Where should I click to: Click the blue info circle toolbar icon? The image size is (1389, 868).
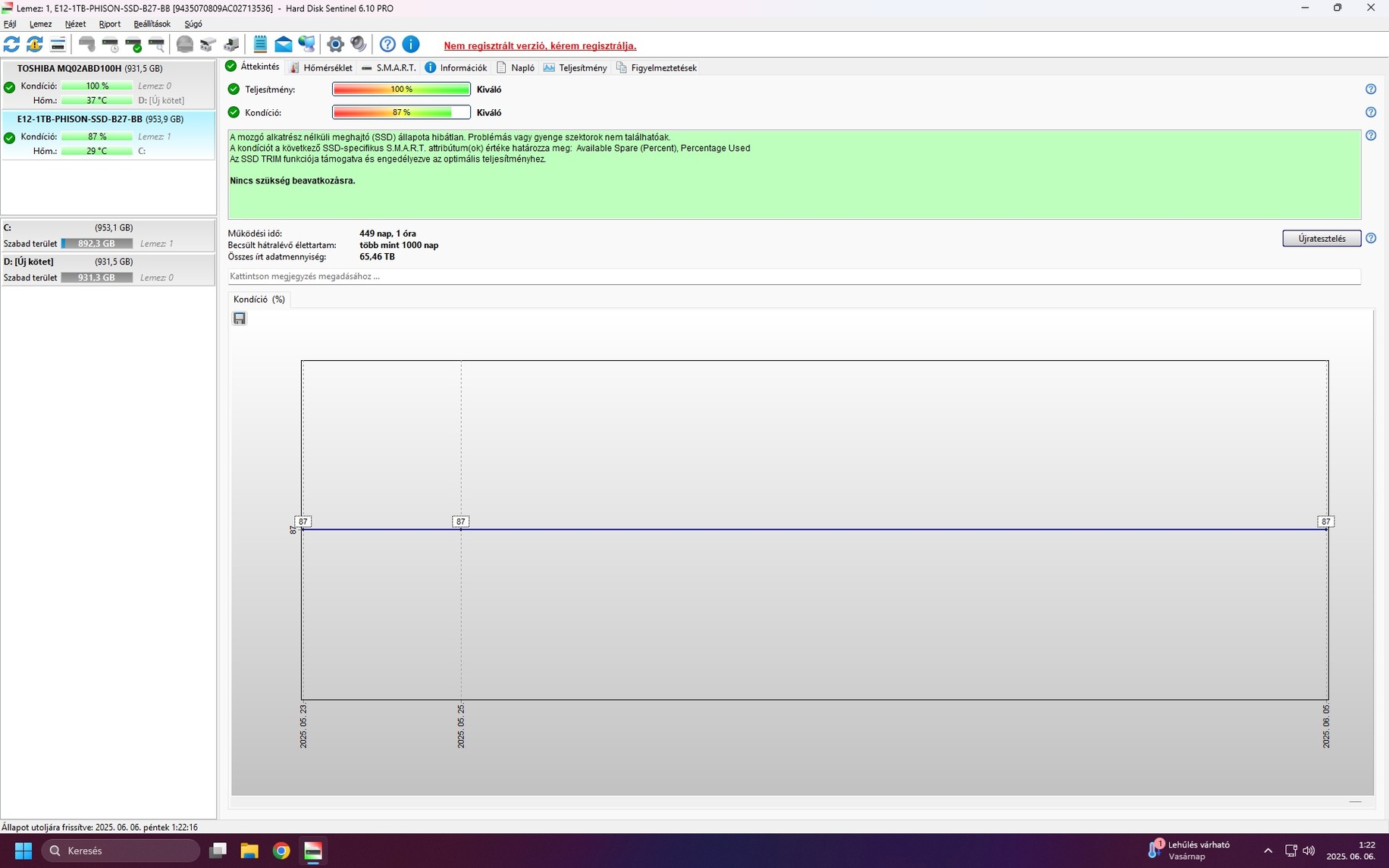(x=411, y=44)
